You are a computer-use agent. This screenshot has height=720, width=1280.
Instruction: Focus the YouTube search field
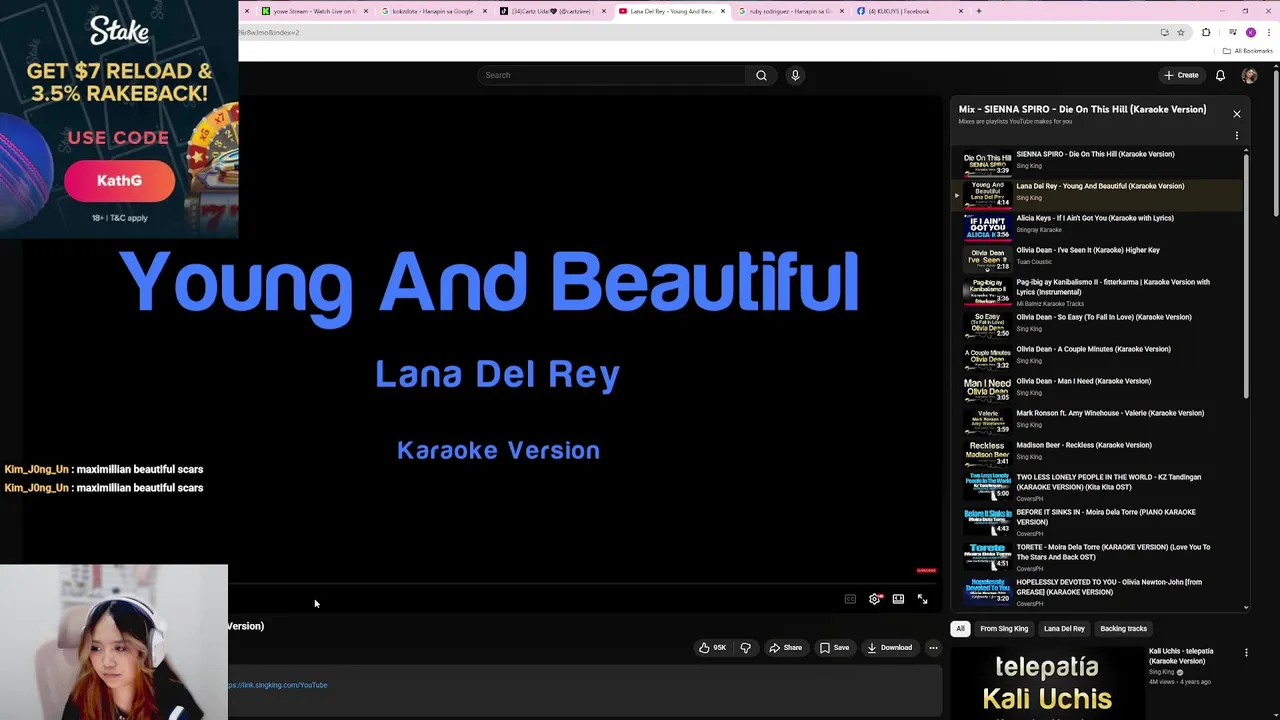coord(612,75)
